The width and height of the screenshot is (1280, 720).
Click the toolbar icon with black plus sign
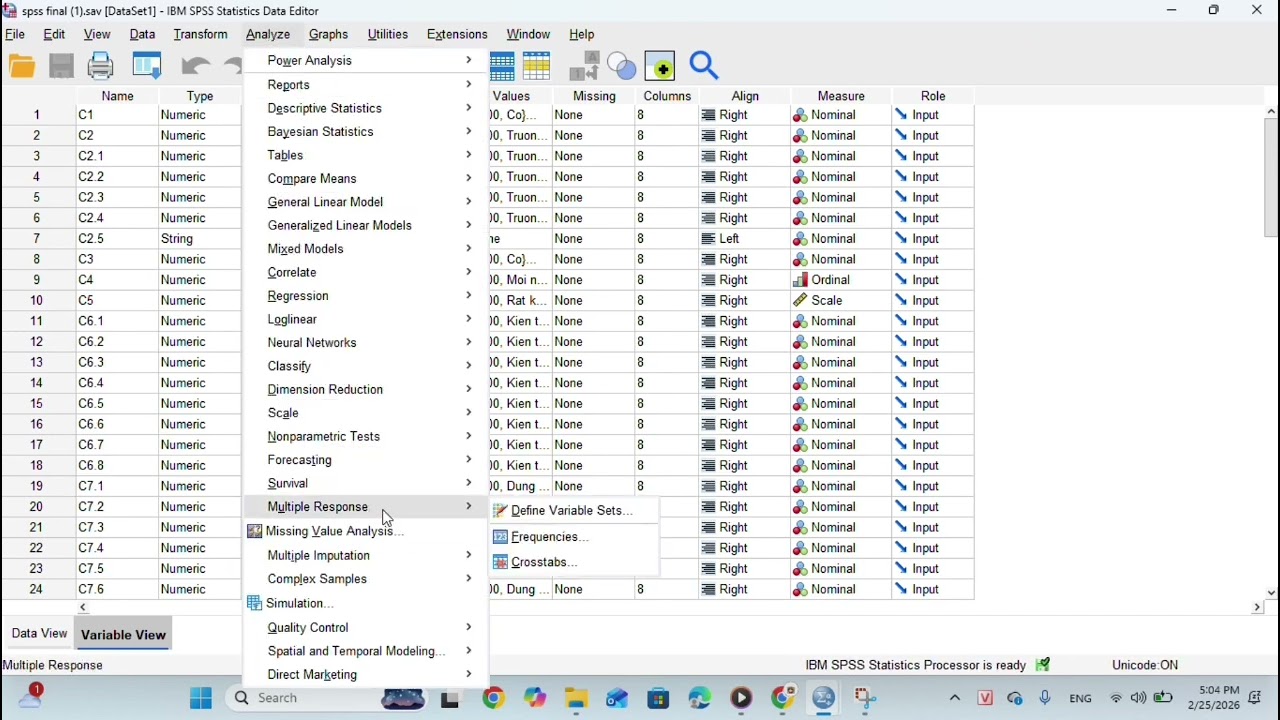[660, 66]
